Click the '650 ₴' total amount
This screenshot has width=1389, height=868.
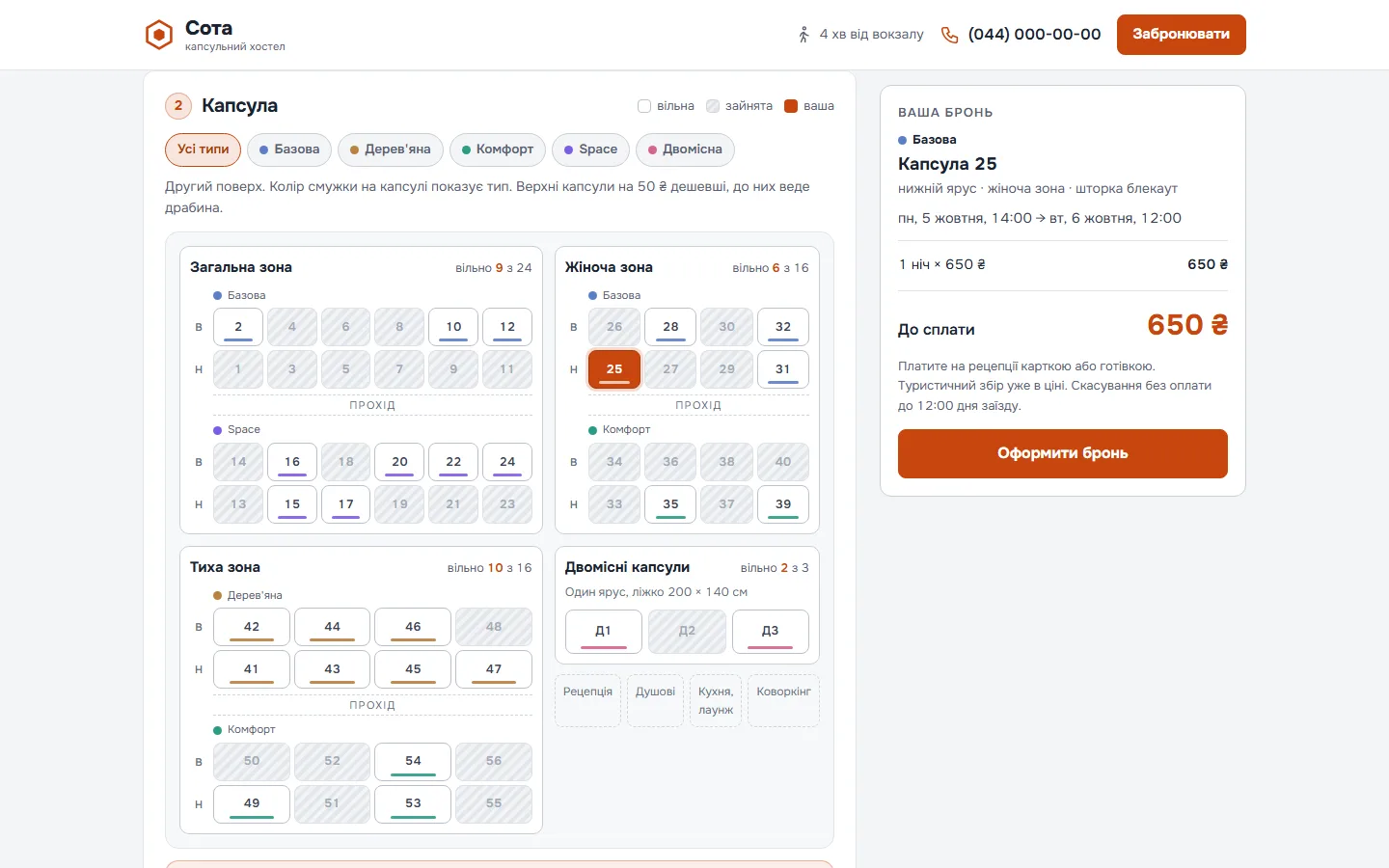click(x=1187, y=325)
